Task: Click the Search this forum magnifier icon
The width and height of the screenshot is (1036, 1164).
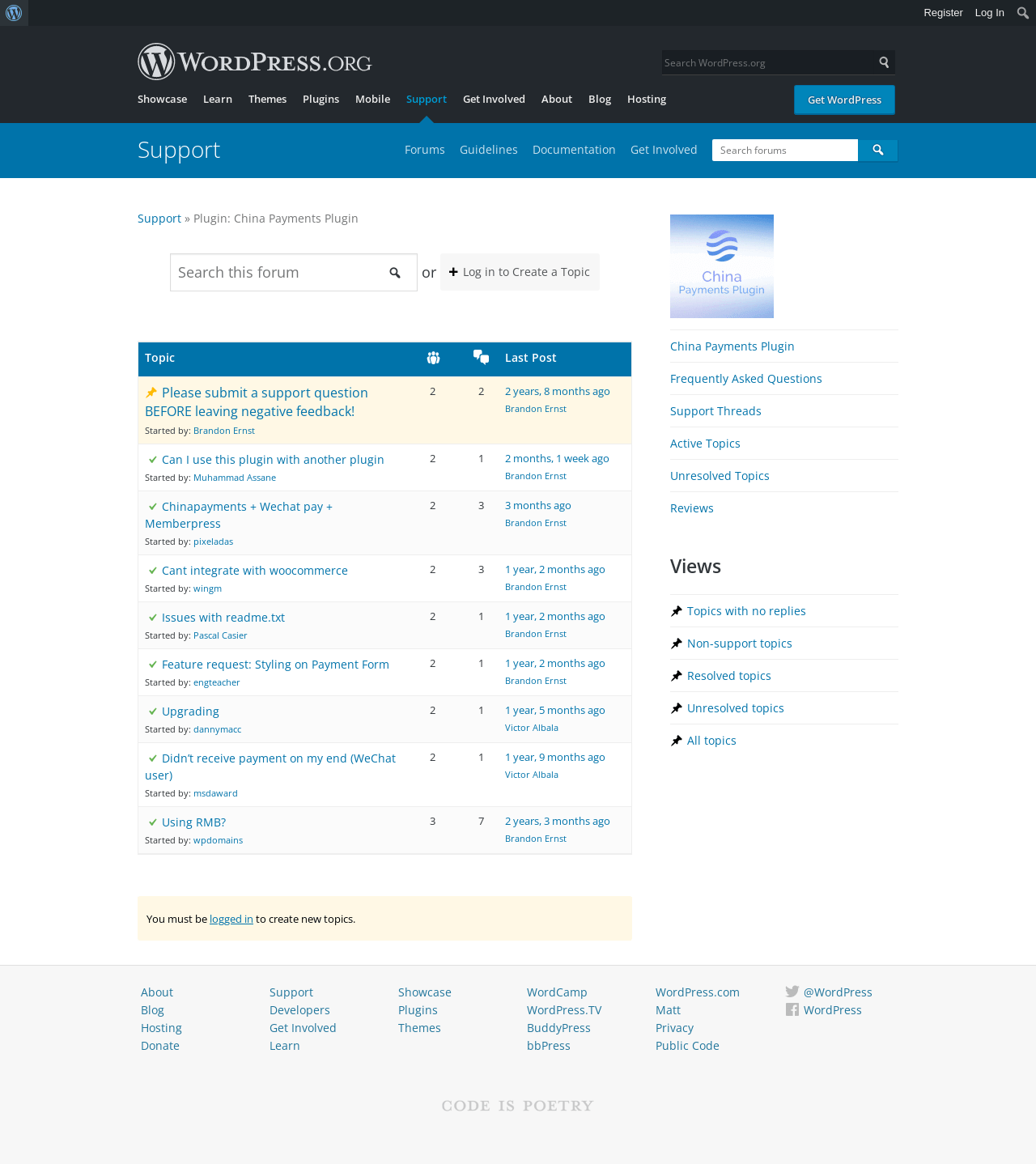Action: pos(395,273)
